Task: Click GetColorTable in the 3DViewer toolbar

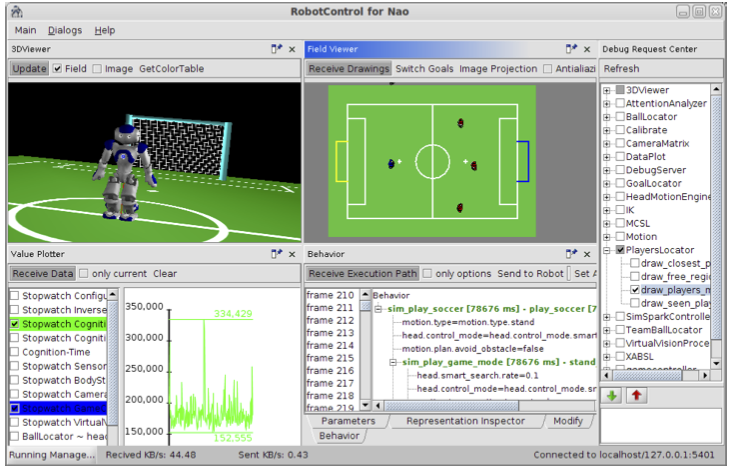Action: coord(171,68)
